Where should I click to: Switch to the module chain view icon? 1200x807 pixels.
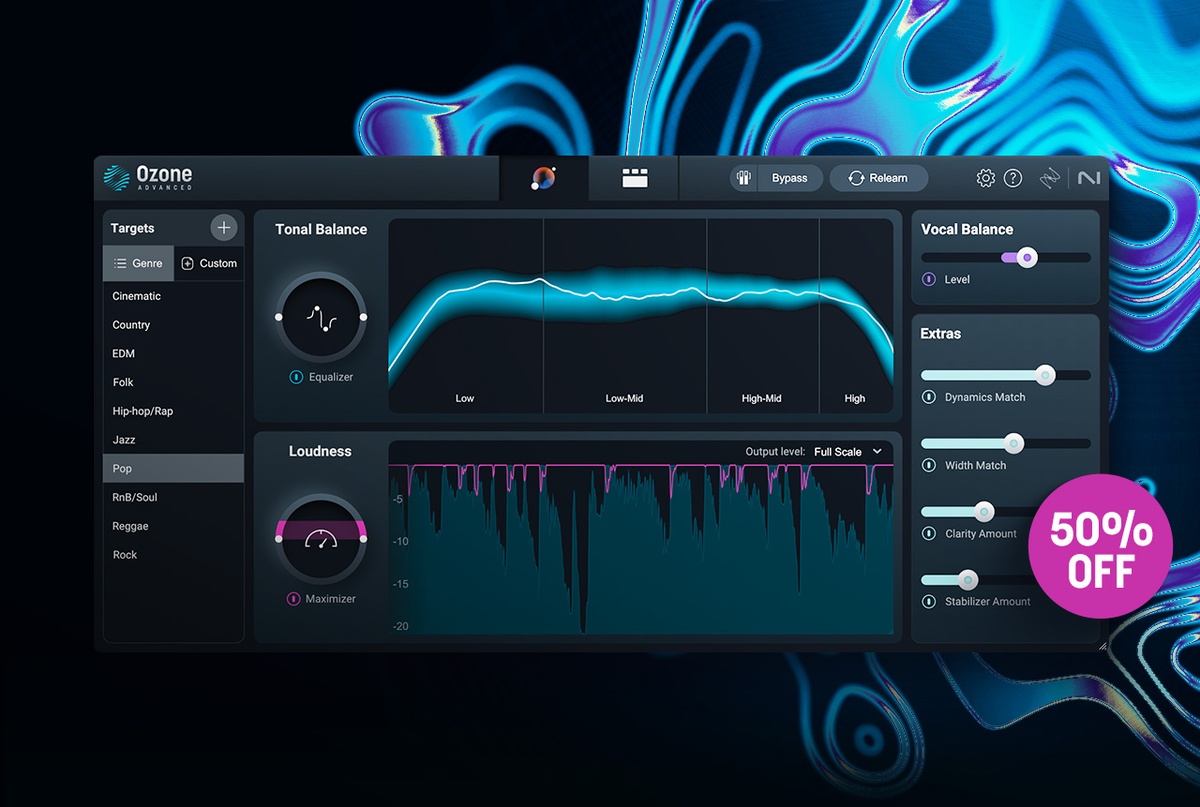[x=635, y=178]
